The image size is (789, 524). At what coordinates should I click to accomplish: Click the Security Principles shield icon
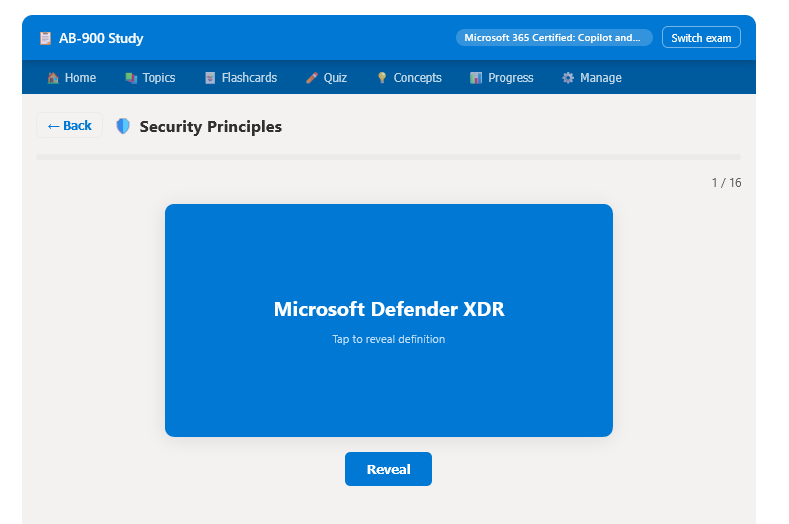coord(123,126)
